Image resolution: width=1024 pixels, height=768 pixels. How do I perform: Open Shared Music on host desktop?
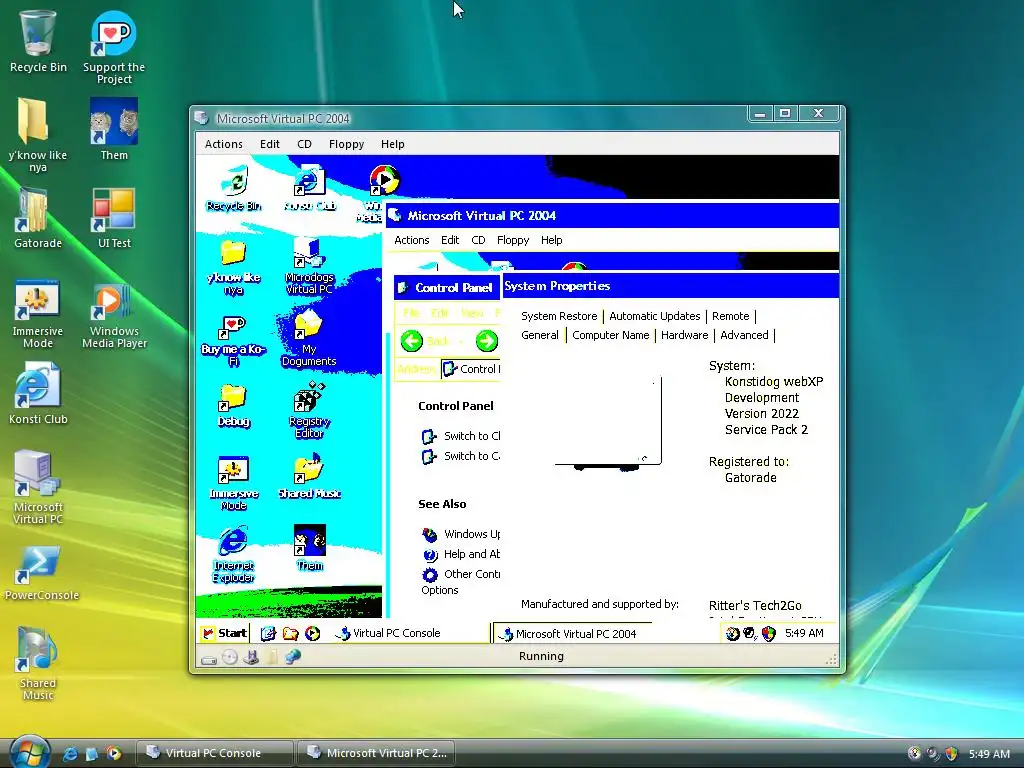pyautogui.click(x=38, y=663)
